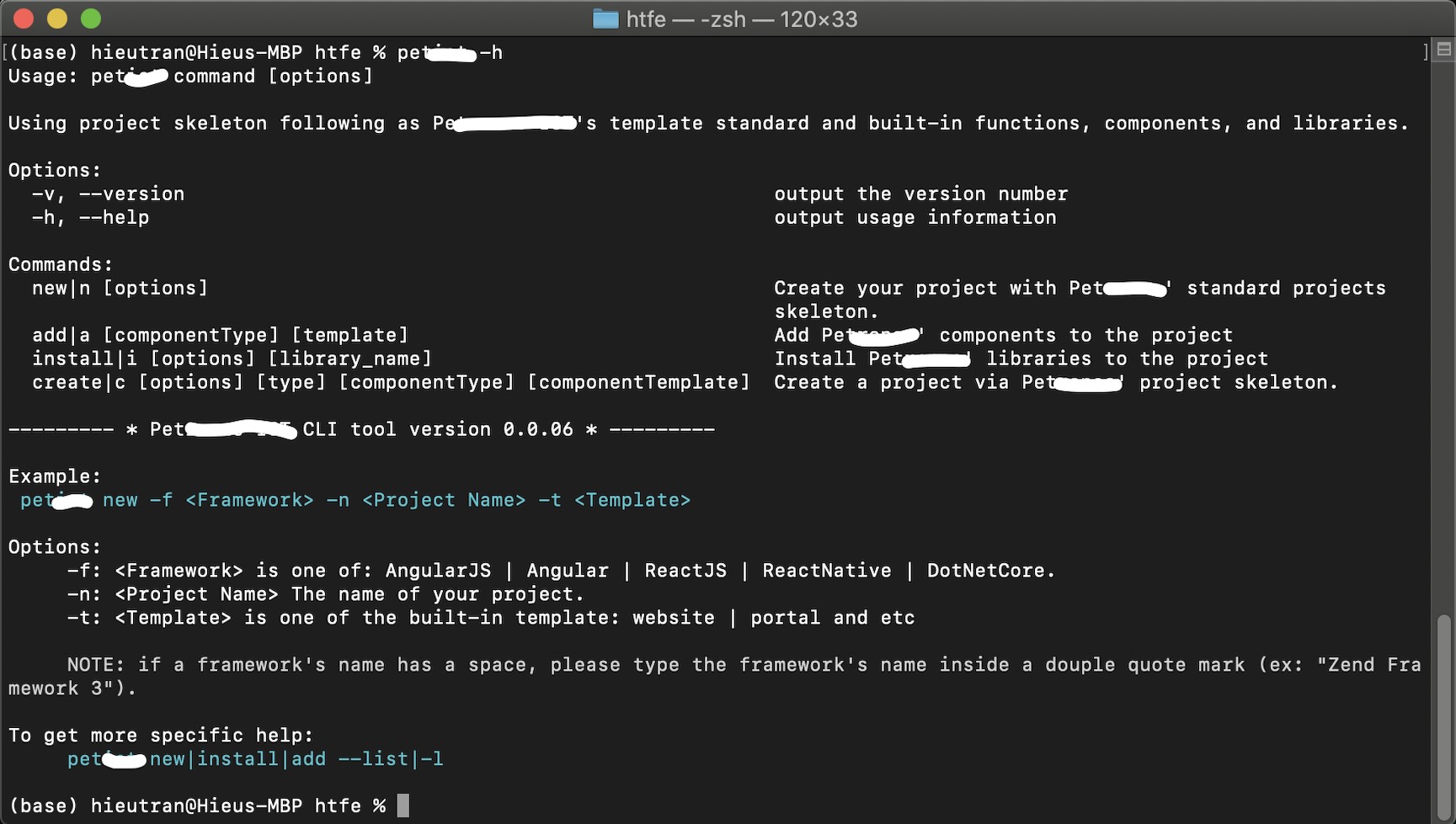
Task: Click the "add|a [componentType] [template]" line
Action: [219, 335]
